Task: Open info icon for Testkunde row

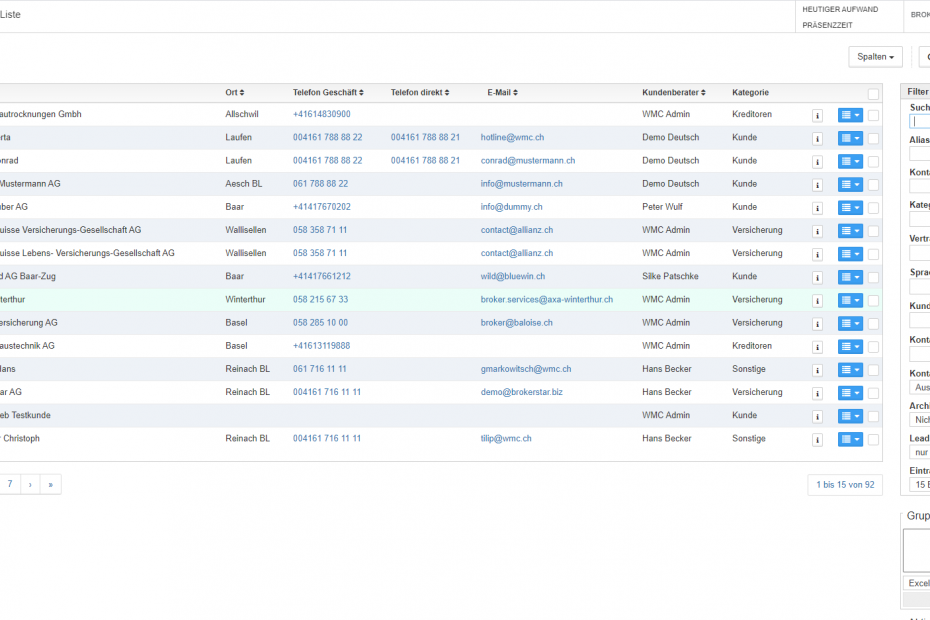Action: coord(817,416)
